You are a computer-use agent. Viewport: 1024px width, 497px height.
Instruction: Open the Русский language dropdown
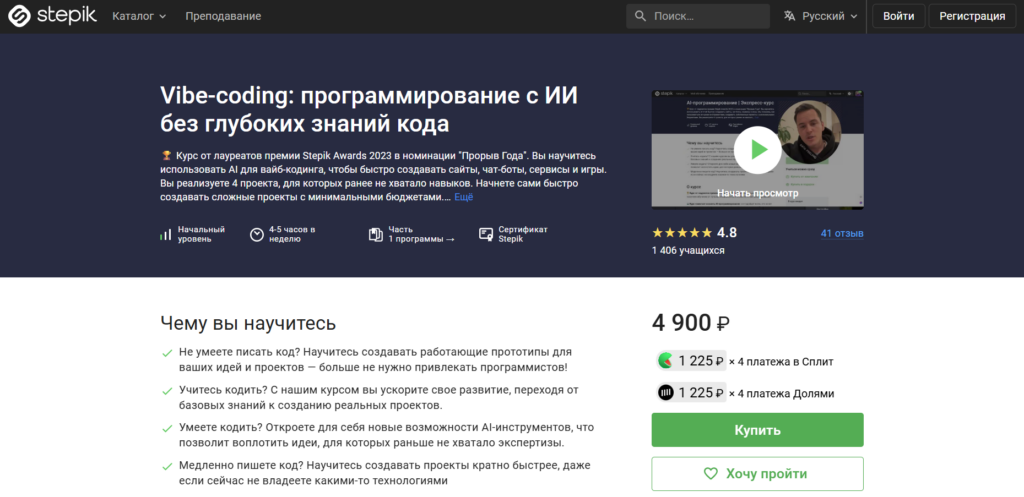pyautogui.click(x=822, y=16)
